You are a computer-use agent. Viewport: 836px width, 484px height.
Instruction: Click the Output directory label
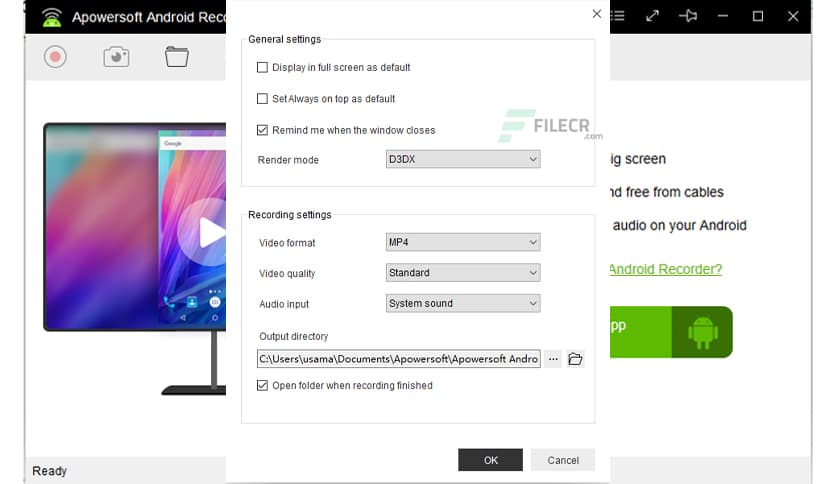[x=293, y=336]
